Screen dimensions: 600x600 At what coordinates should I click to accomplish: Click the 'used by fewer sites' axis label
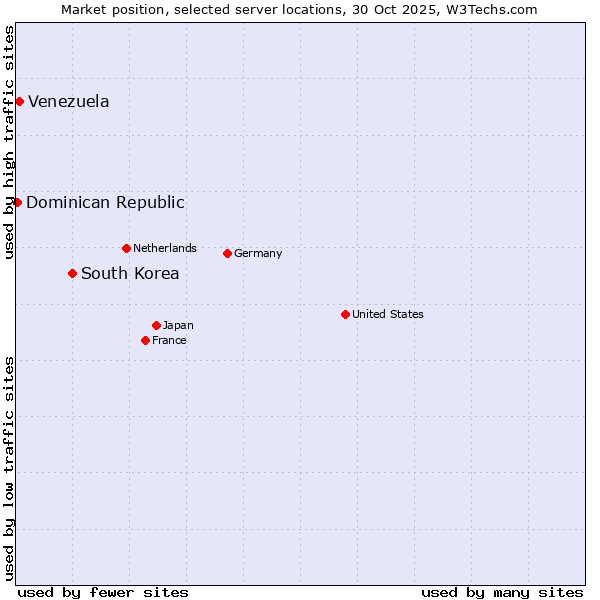[103, 592]
